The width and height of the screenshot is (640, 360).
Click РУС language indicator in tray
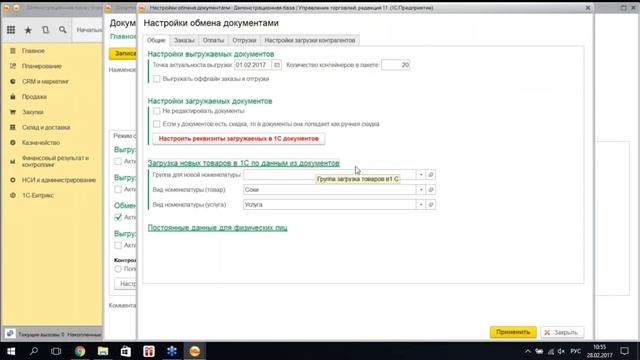click(x=576, y=351)
